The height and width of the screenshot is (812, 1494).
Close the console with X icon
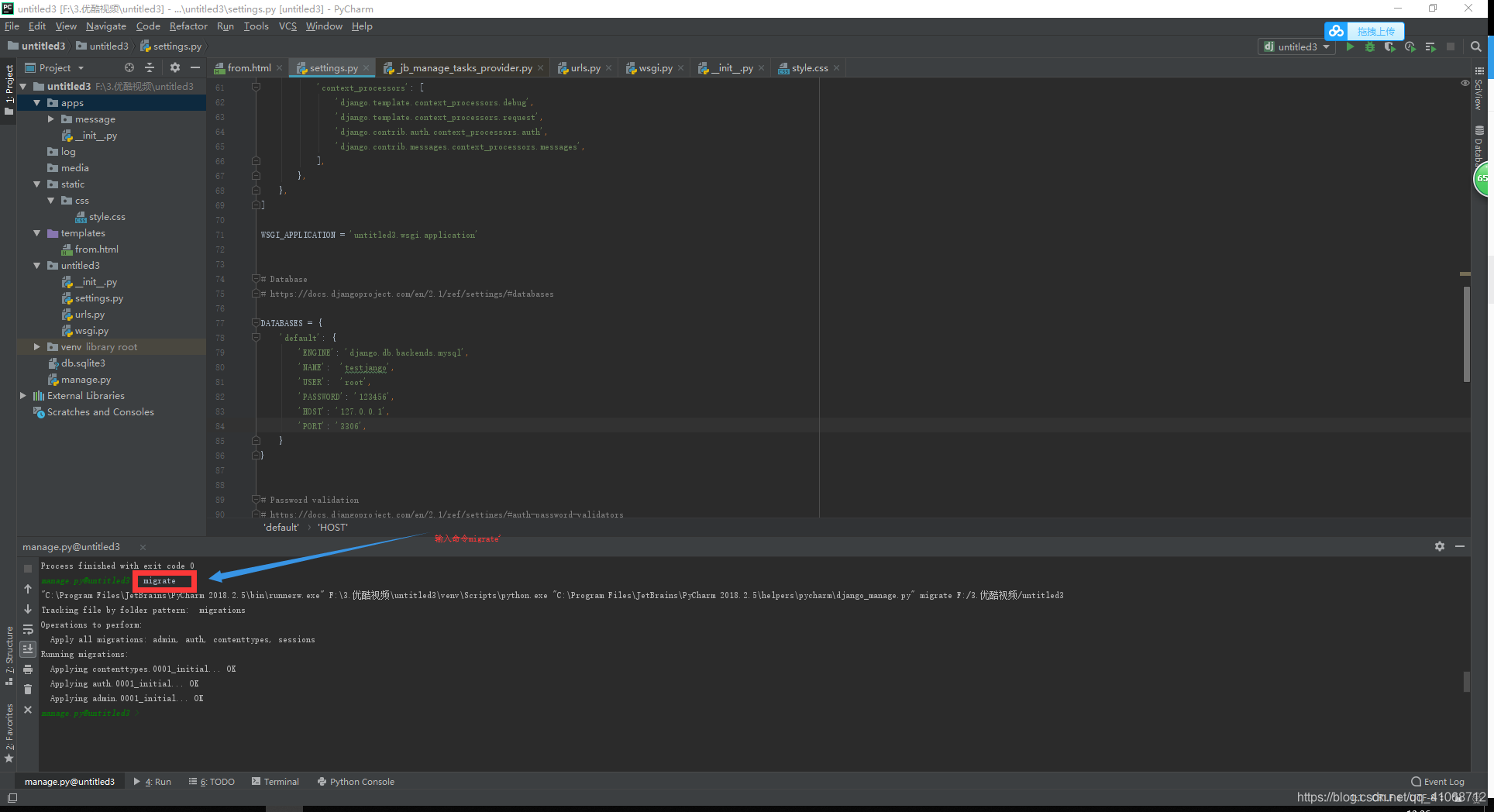click(28, 710)
